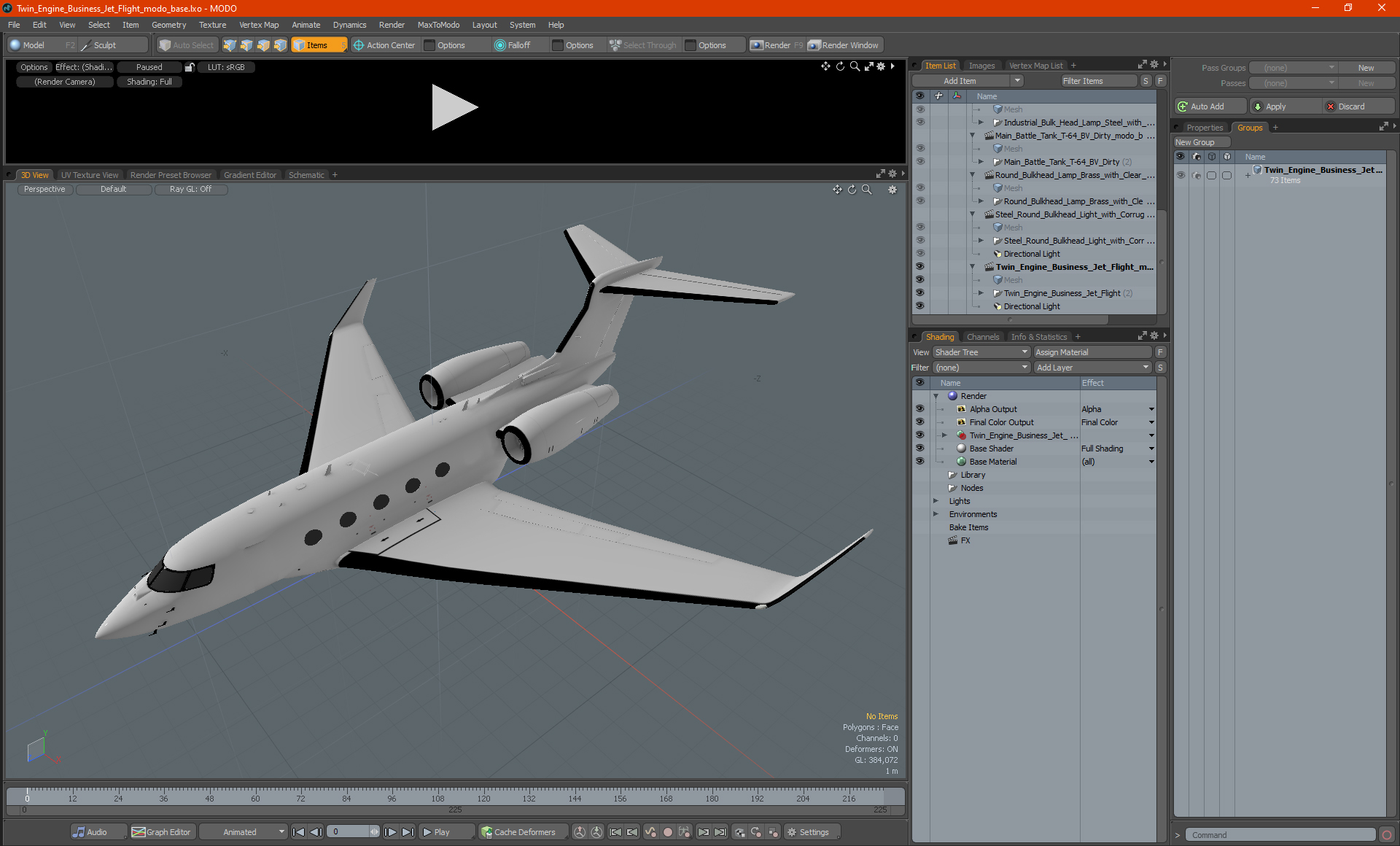Toggle Select Through Options checkbox
The image size is (1400, 846).
pyautogui.click(x=691, y=45)
